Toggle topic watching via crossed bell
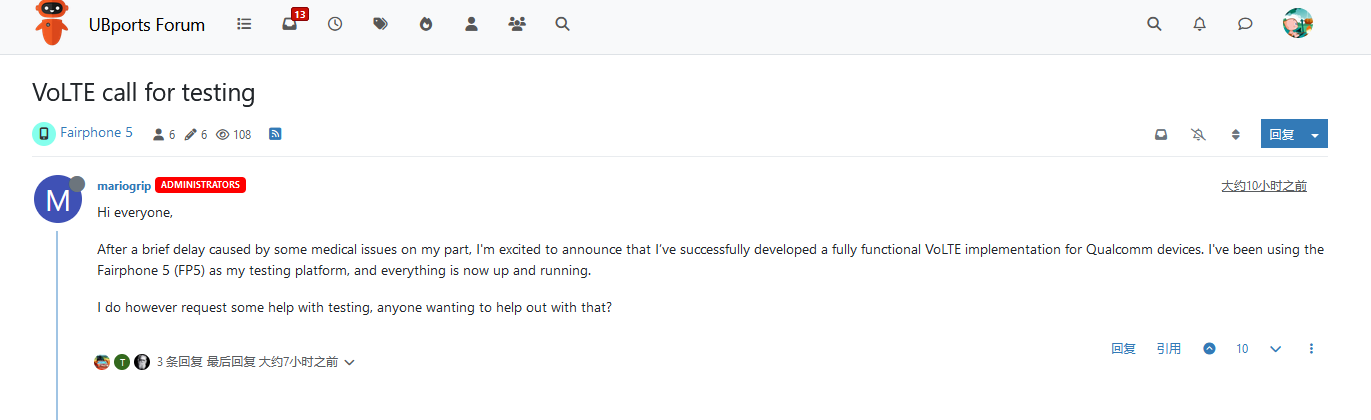Screen dimensions: 1371x420 [1198, 134]
